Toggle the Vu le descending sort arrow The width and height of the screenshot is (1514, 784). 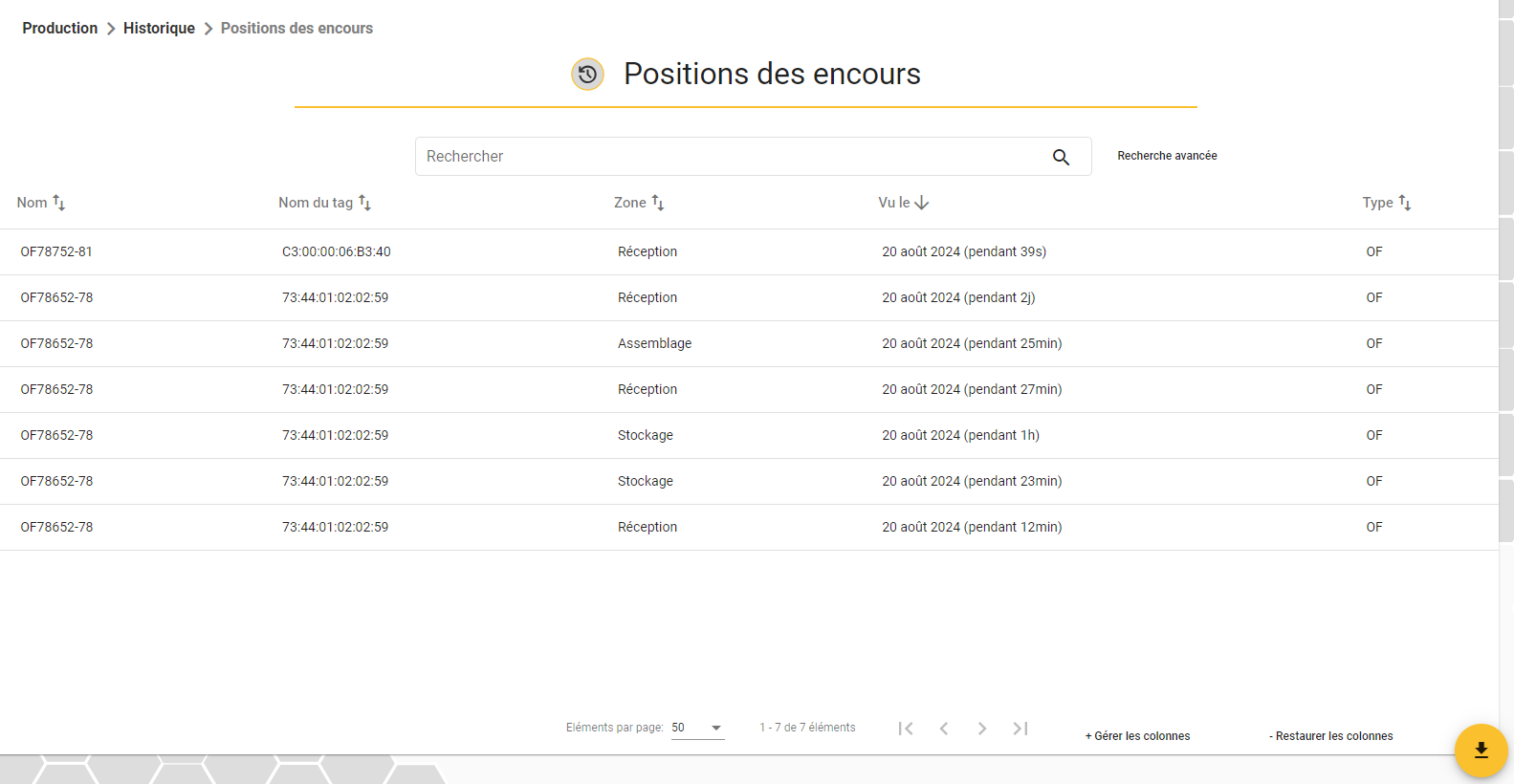point(922,203)
